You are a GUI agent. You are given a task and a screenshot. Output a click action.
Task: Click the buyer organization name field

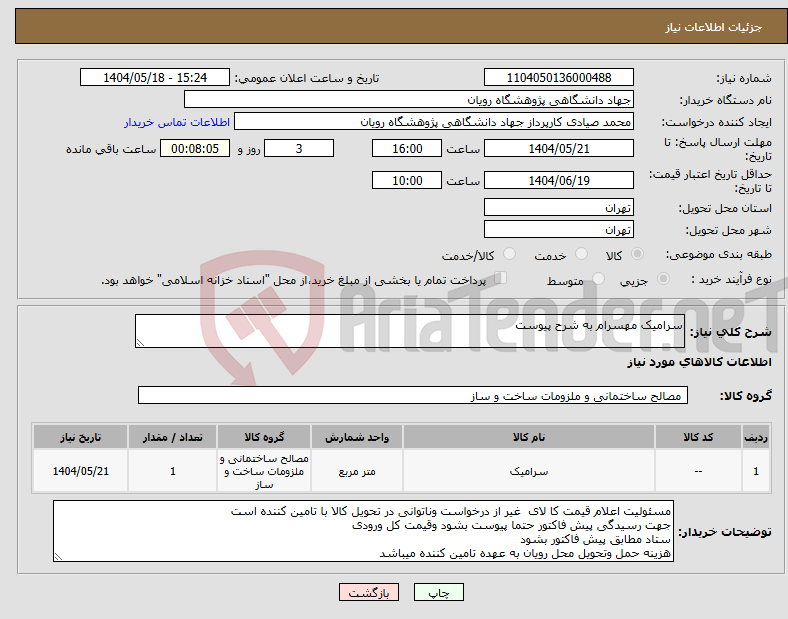pyautogui.click(x=409, y=99)
